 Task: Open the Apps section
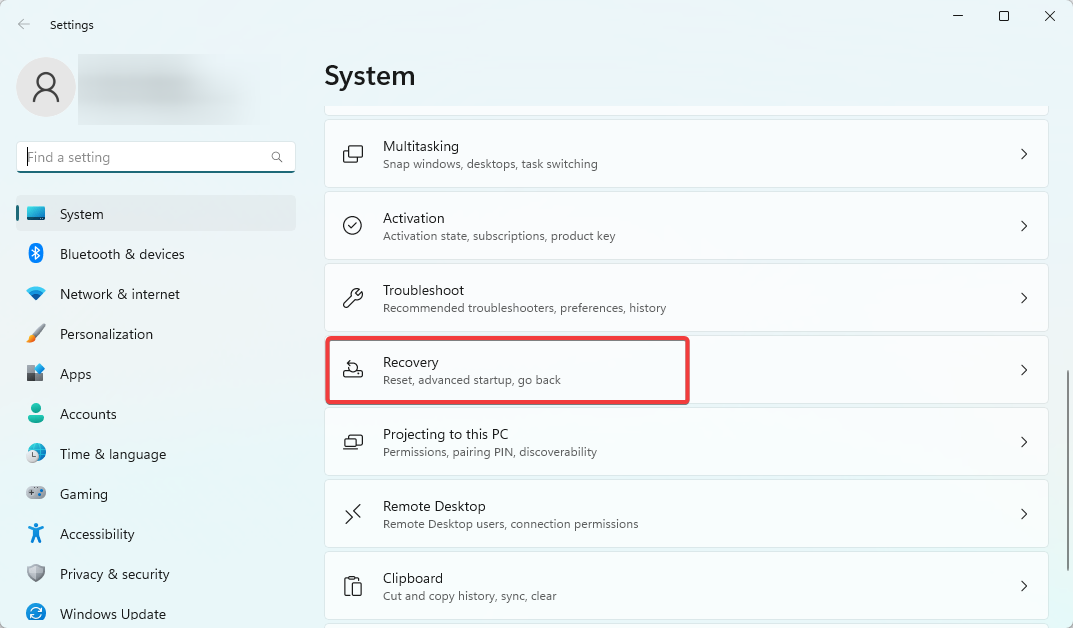point(156,374)
